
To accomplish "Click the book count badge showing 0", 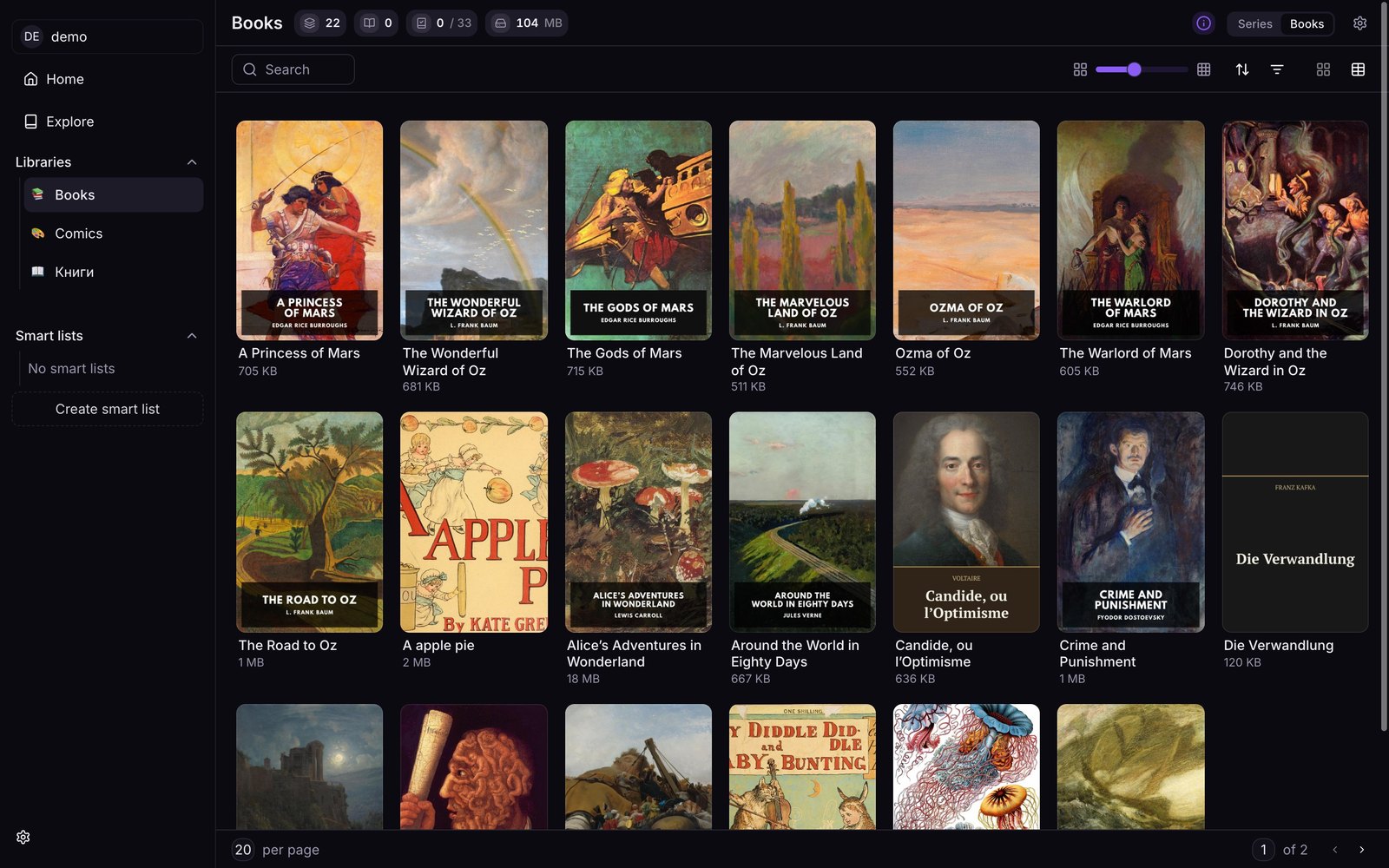I will [377, 23].
